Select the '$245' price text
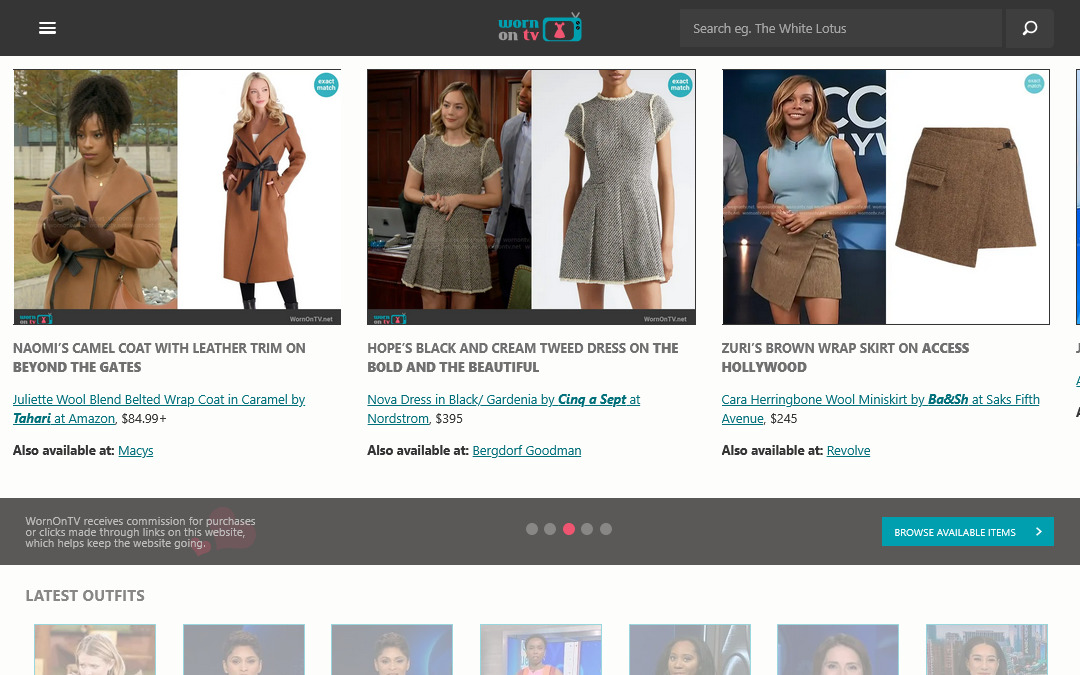Image resolution: width=1080 pixels, height=675 pixels. (x=784, y=419)
